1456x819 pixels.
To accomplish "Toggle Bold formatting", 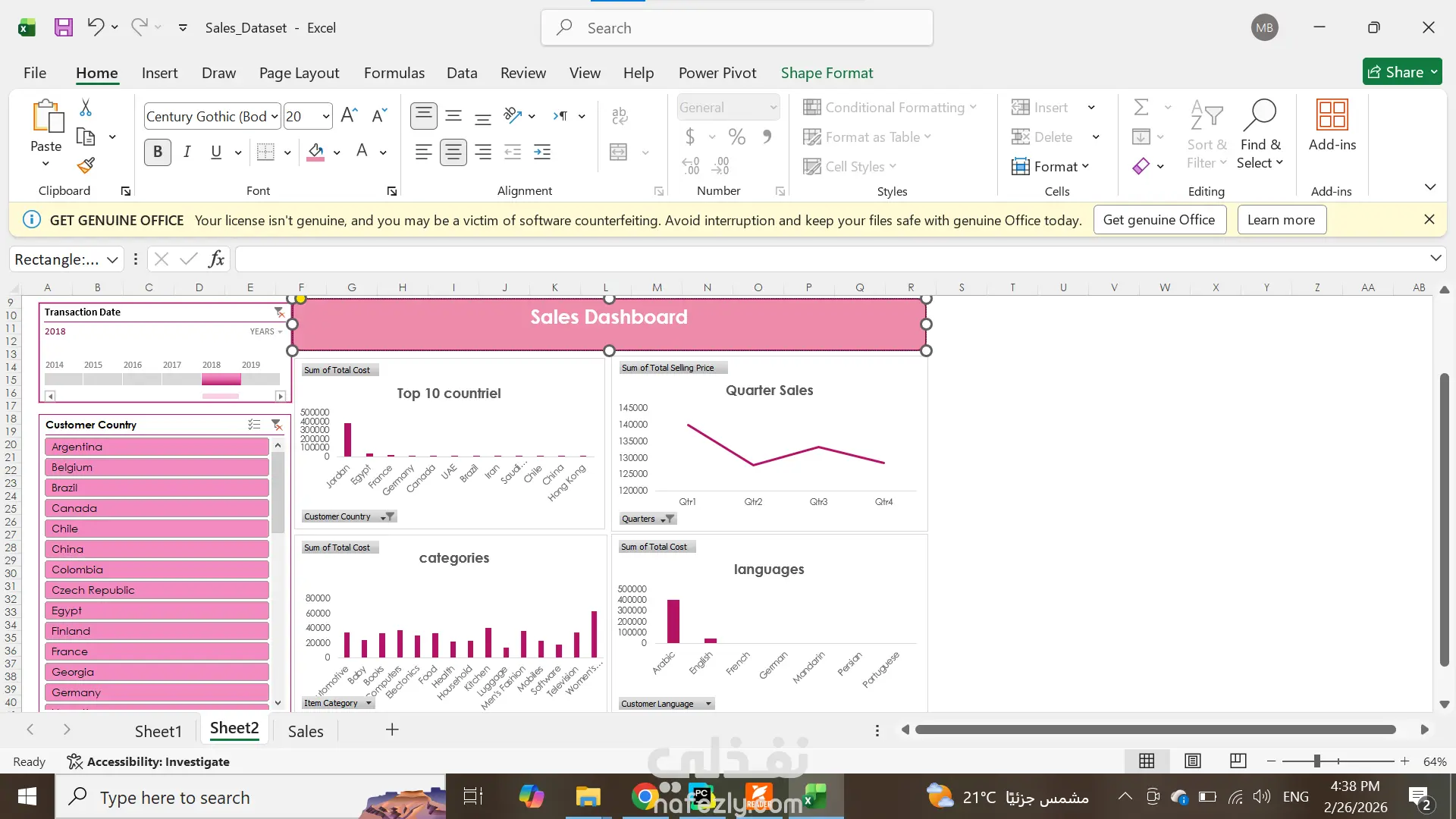I will (x=158, y=152).
